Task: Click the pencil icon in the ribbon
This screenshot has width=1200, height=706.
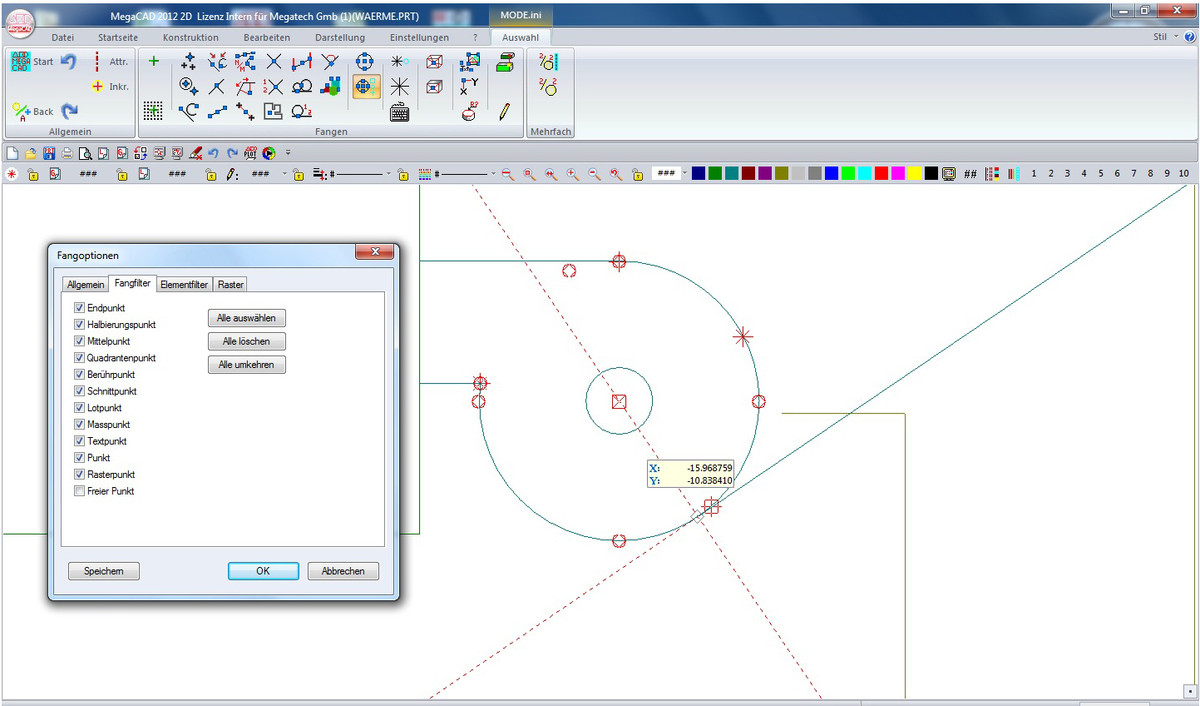Action: pos(504,111)
